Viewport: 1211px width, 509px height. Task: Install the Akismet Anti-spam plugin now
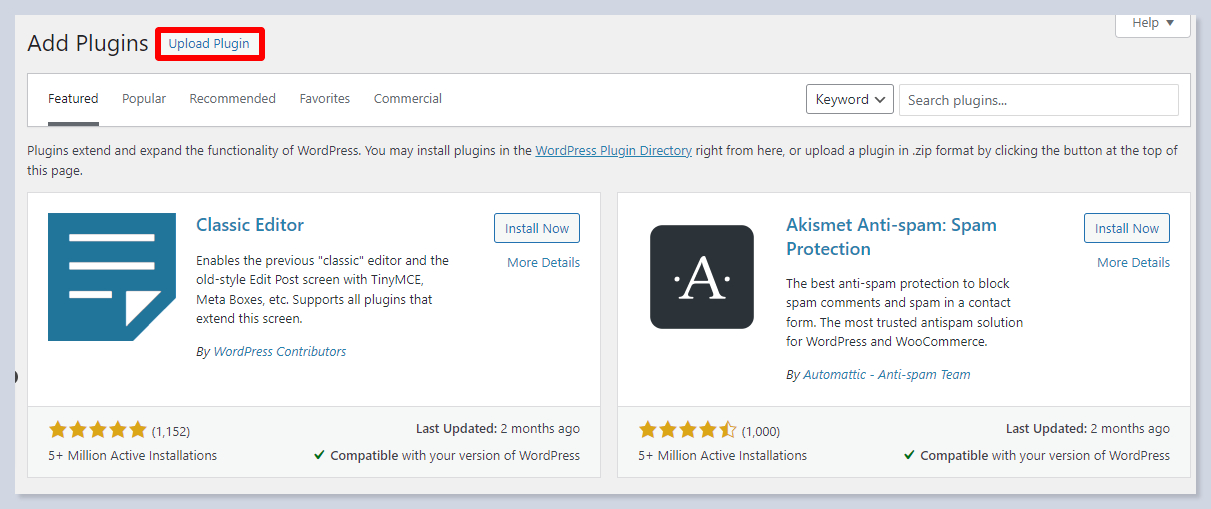[1126, 228]
